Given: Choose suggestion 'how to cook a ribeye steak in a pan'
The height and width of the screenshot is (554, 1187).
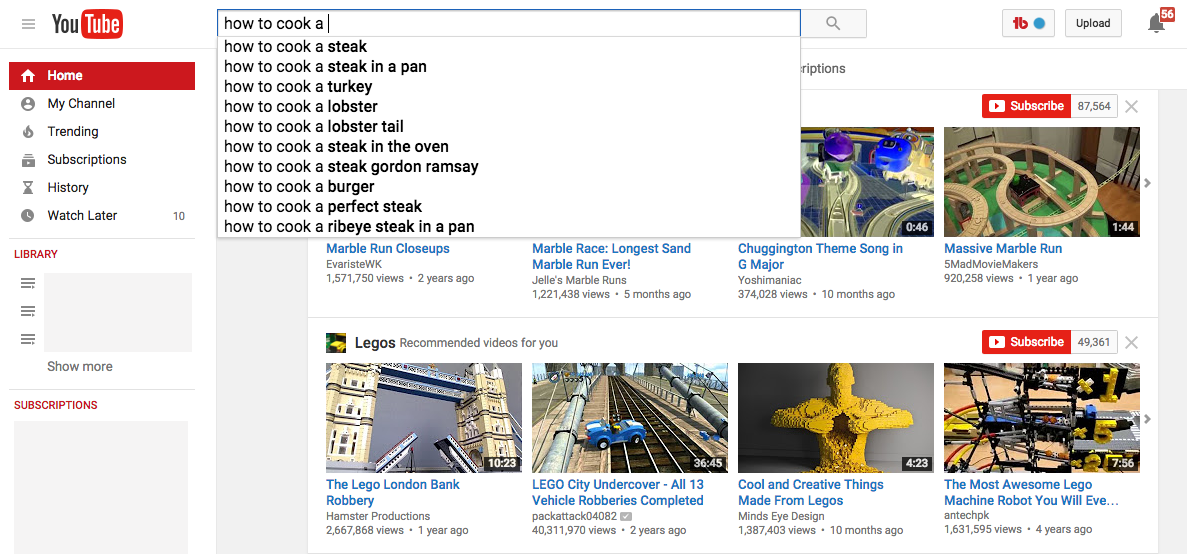Looking at the screenshot, I should 509,227.
